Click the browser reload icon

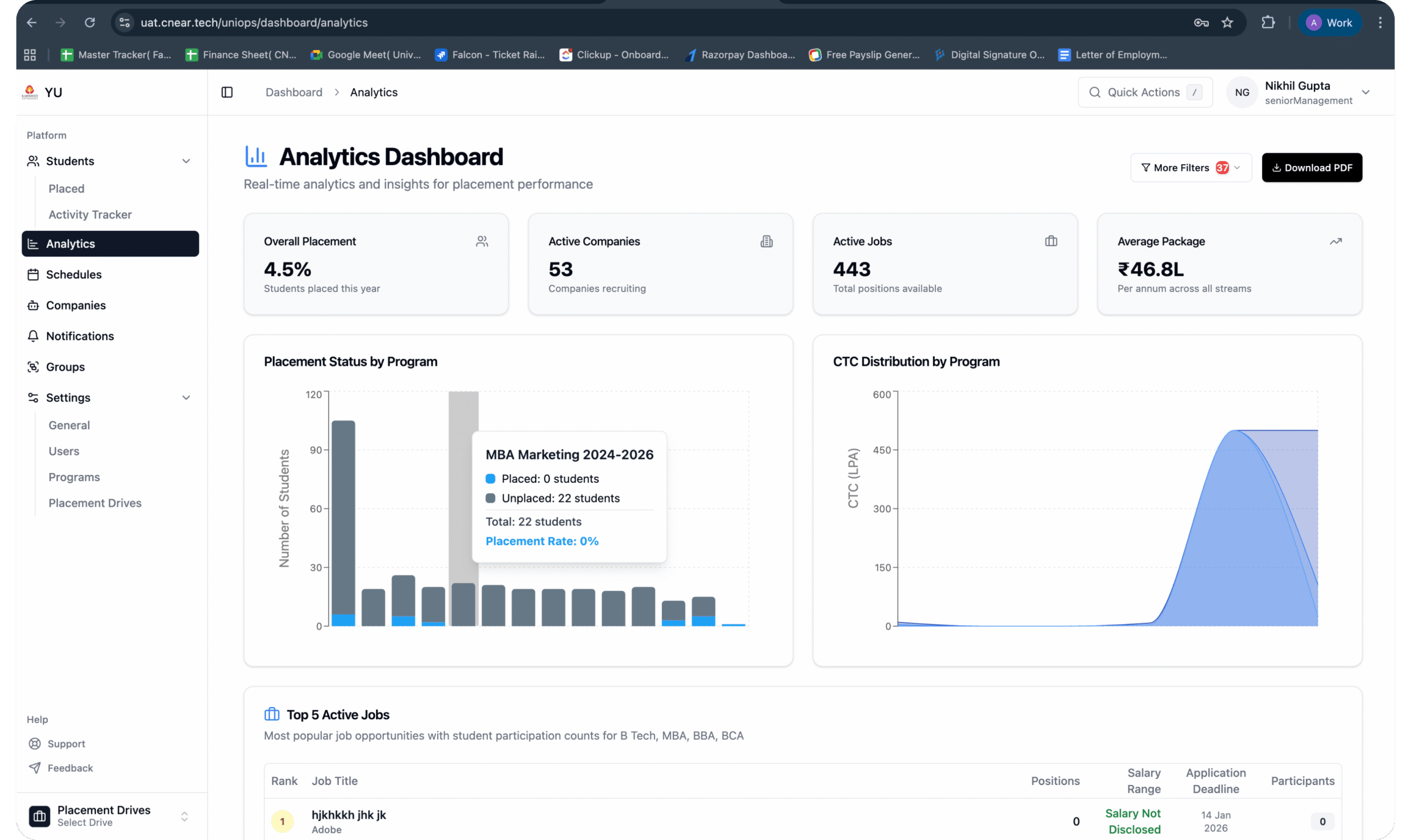pyautogui.click(x=90, y=23)
